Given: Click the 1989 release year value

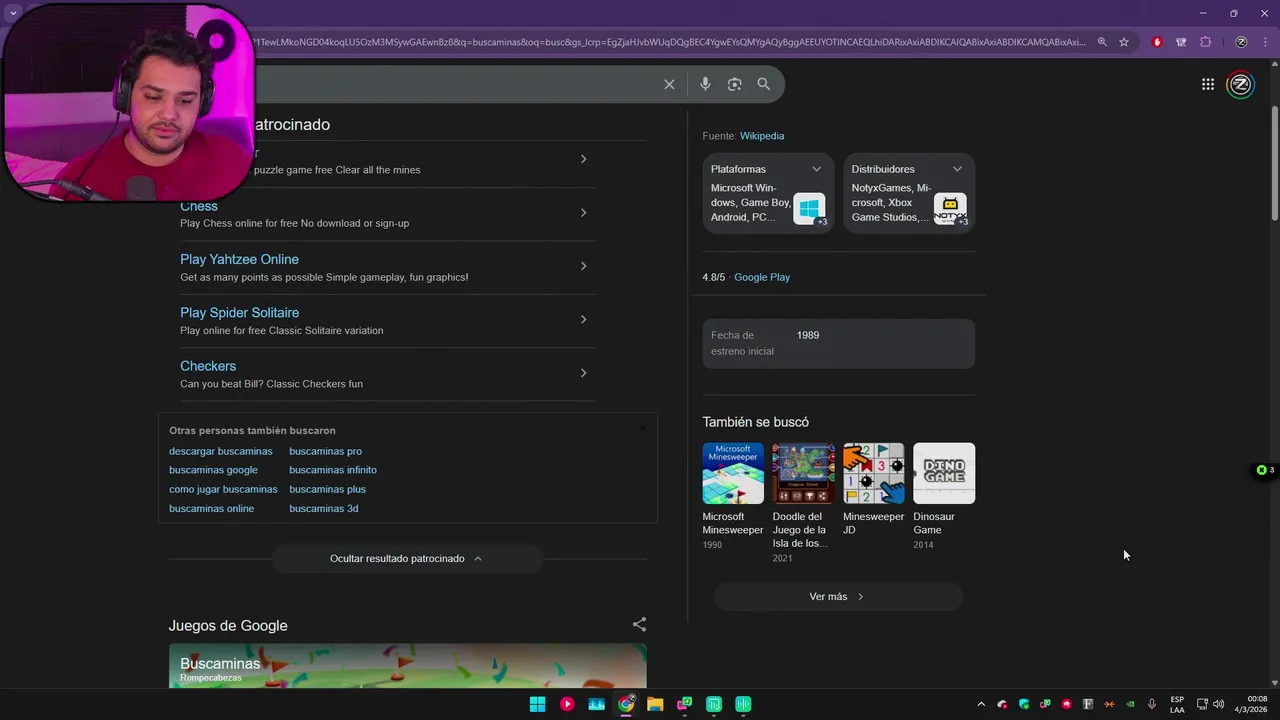Looking at the screenshot, I should [808, 335].
